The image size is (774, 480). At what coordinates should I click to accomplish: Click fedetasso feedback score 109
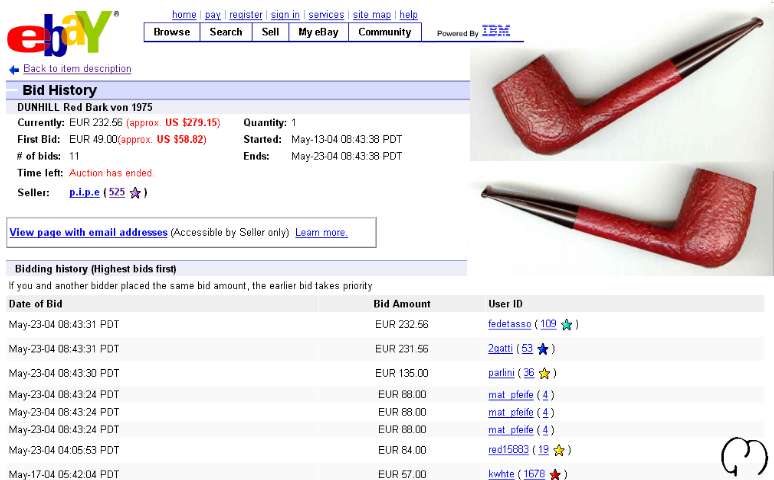[548, 324]
